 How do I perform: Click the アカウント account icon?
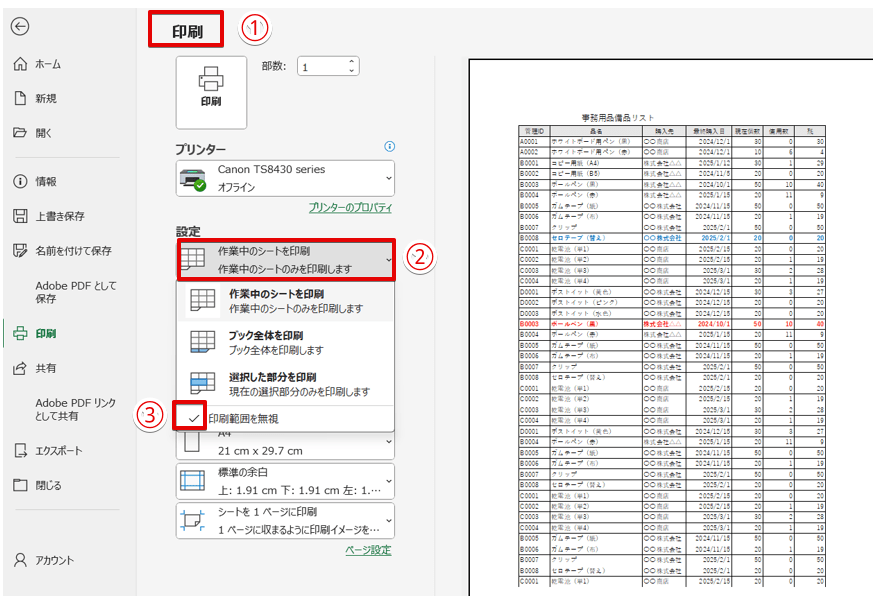coord(20,560)
